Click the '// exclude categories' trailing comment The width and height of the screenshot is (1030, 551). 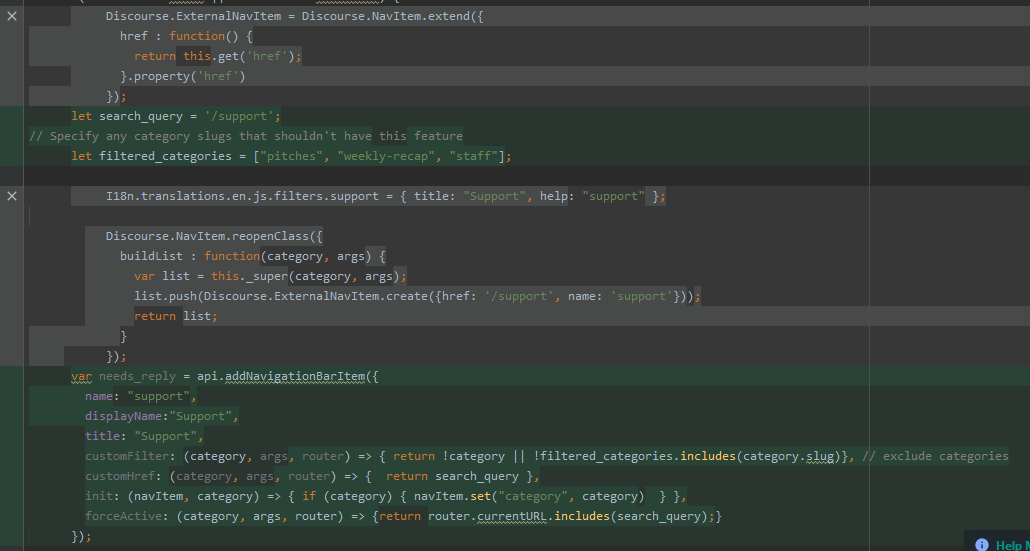click(x=935, y=456)
